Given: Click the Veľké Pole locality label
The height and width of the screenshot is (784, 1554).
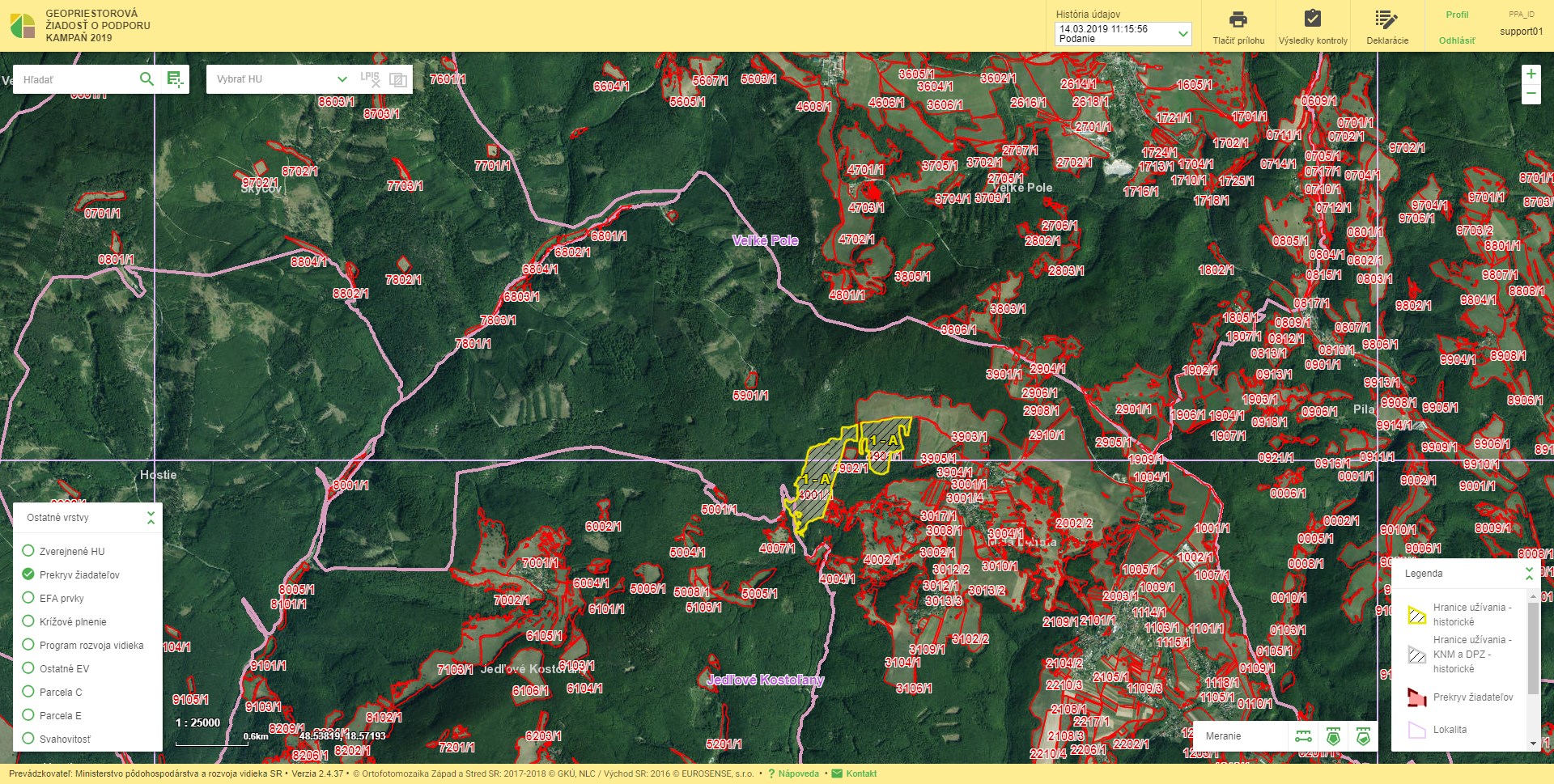Looking at the screenshot, I should coord(765,240).
